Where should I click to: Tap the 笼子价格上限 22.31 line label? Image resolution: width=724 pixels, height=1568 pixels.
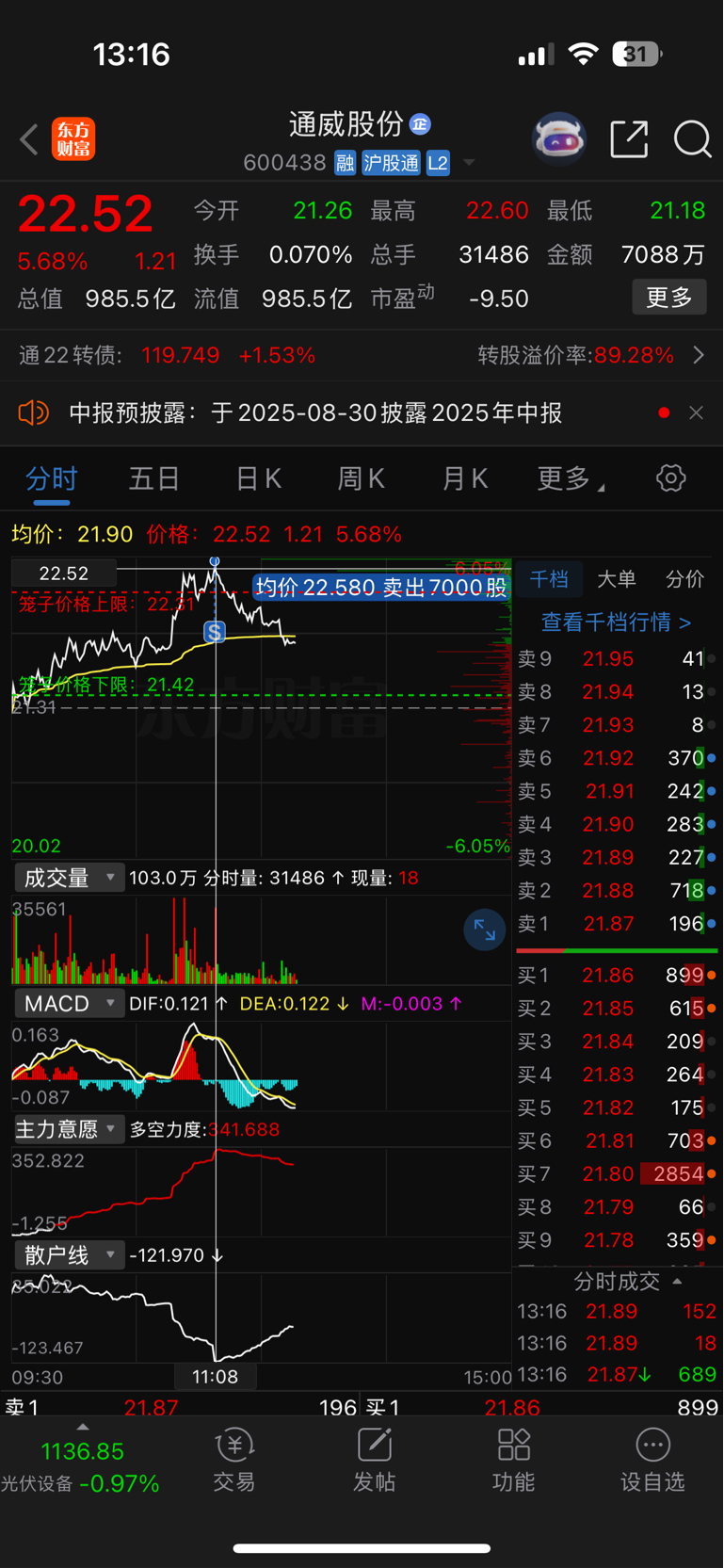click(106, 604)
